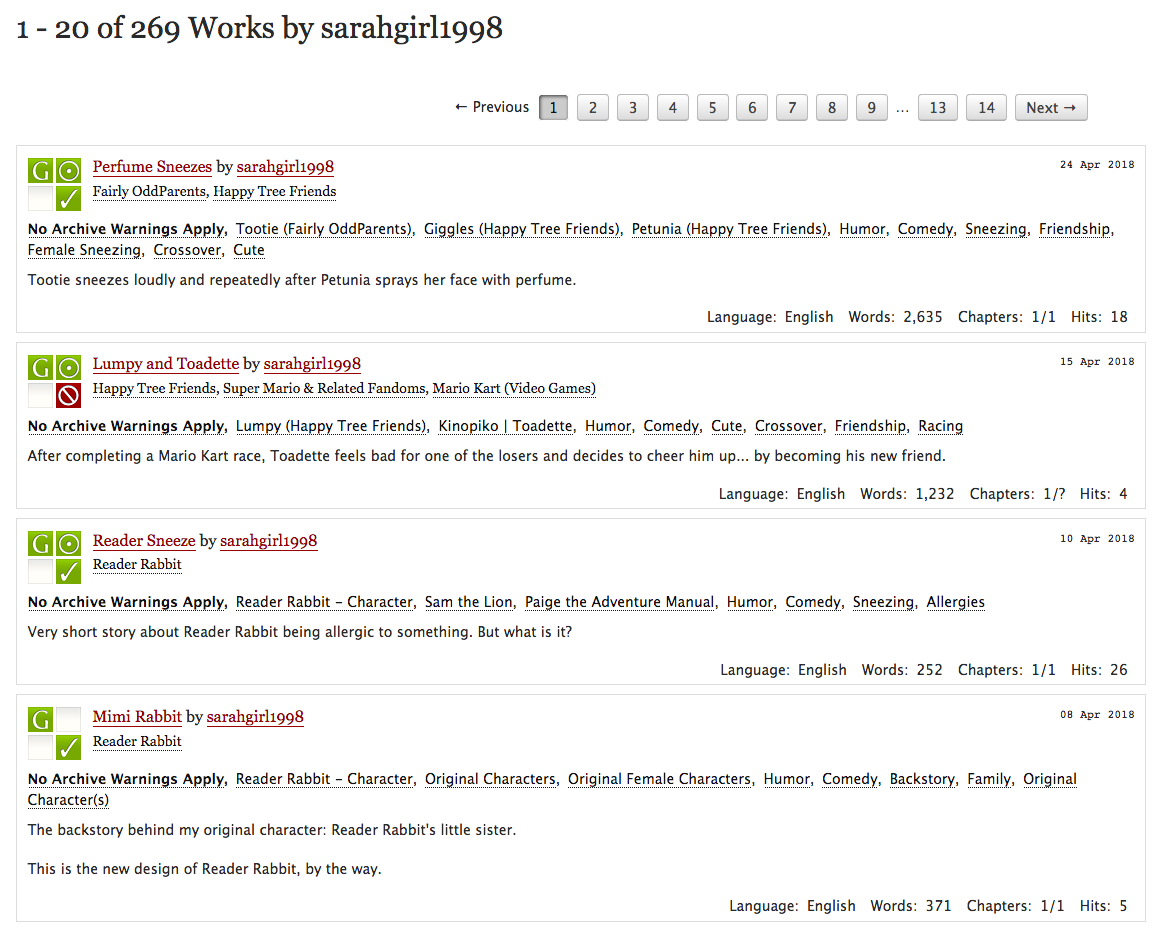Viewport: 1161px width, 928px height.
Task: Open the Fairly OddParents fandom link
Action: point(150,191)
